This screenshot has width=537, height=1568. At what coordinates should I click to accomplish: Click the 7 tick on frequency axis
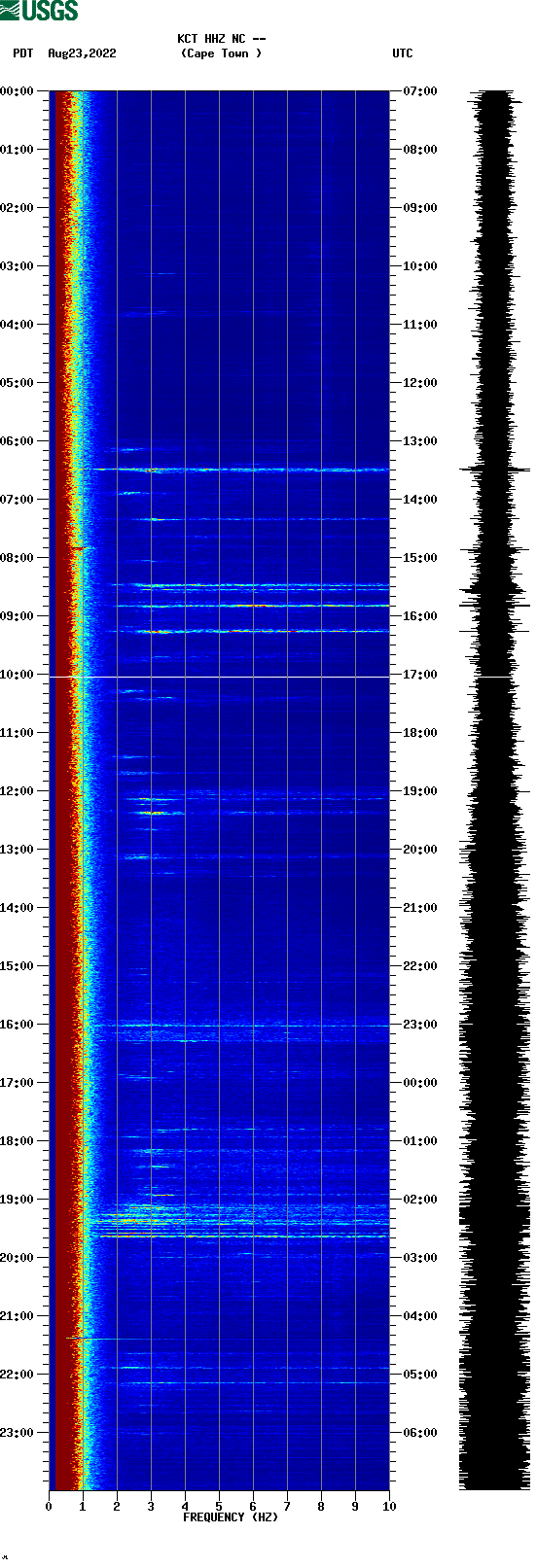click(287, 1507)
